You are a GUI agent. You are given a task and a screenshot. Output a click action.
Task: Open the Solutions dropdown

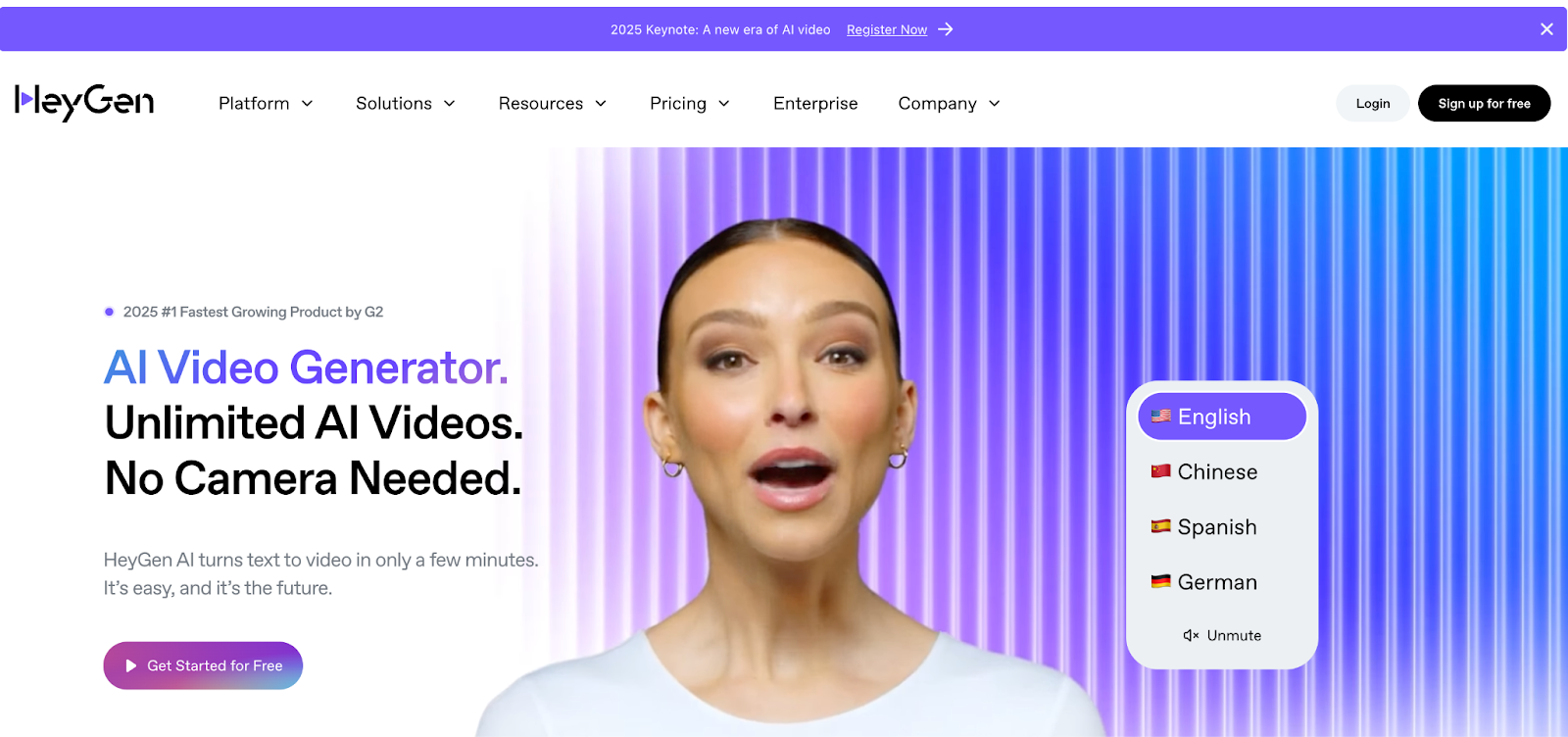coord(406,103)
